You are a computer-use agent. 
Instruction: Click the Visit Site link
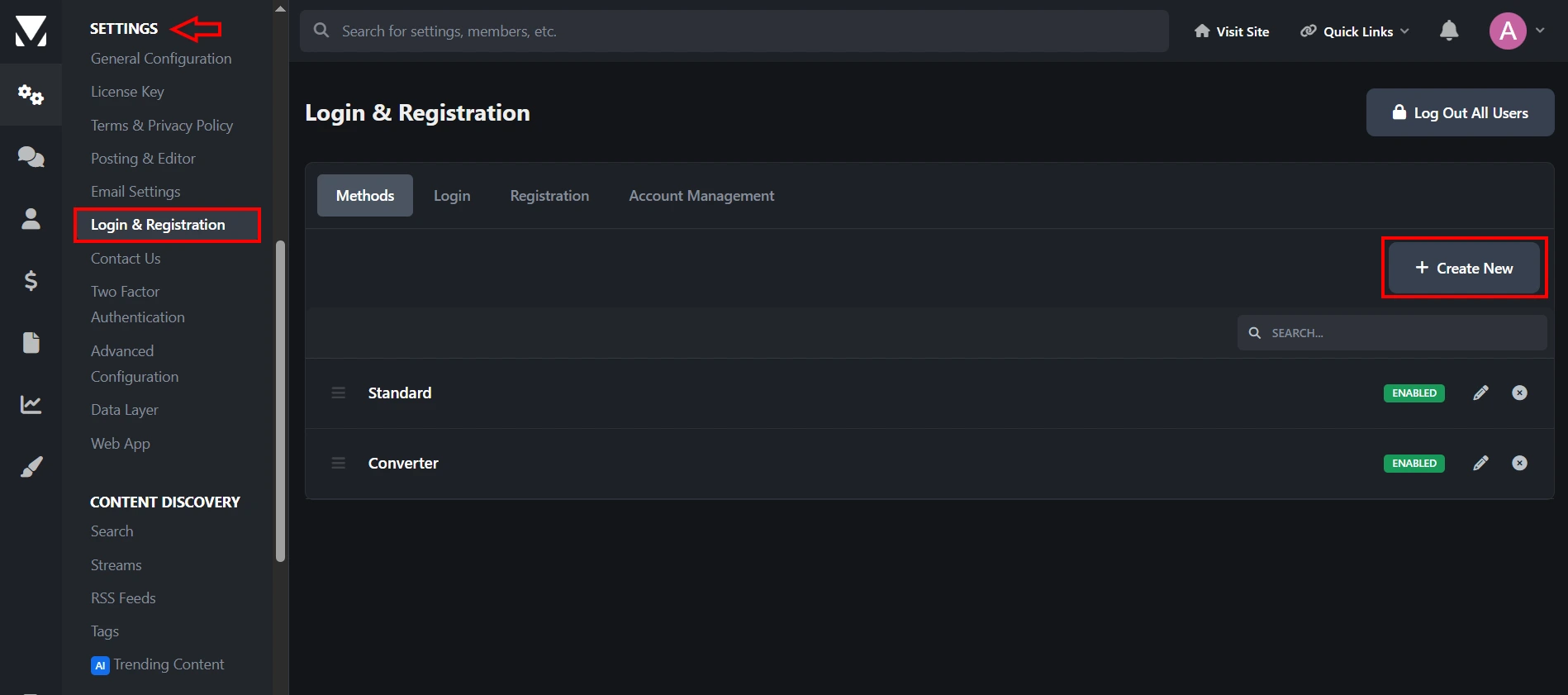[x=1232, y=31]
